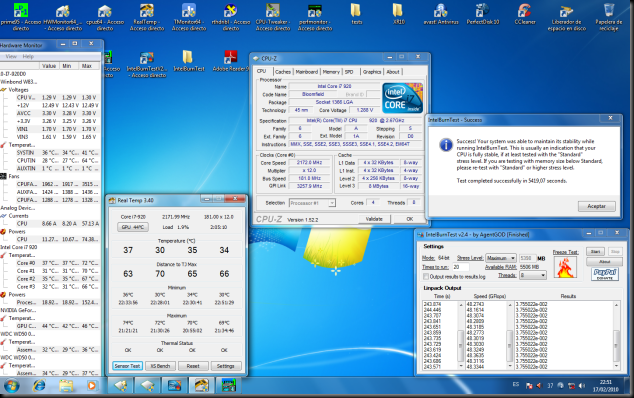Click the volume speaker tray icon
The width and height of the screenshot is (634, 398).
[x=582, y=385]
